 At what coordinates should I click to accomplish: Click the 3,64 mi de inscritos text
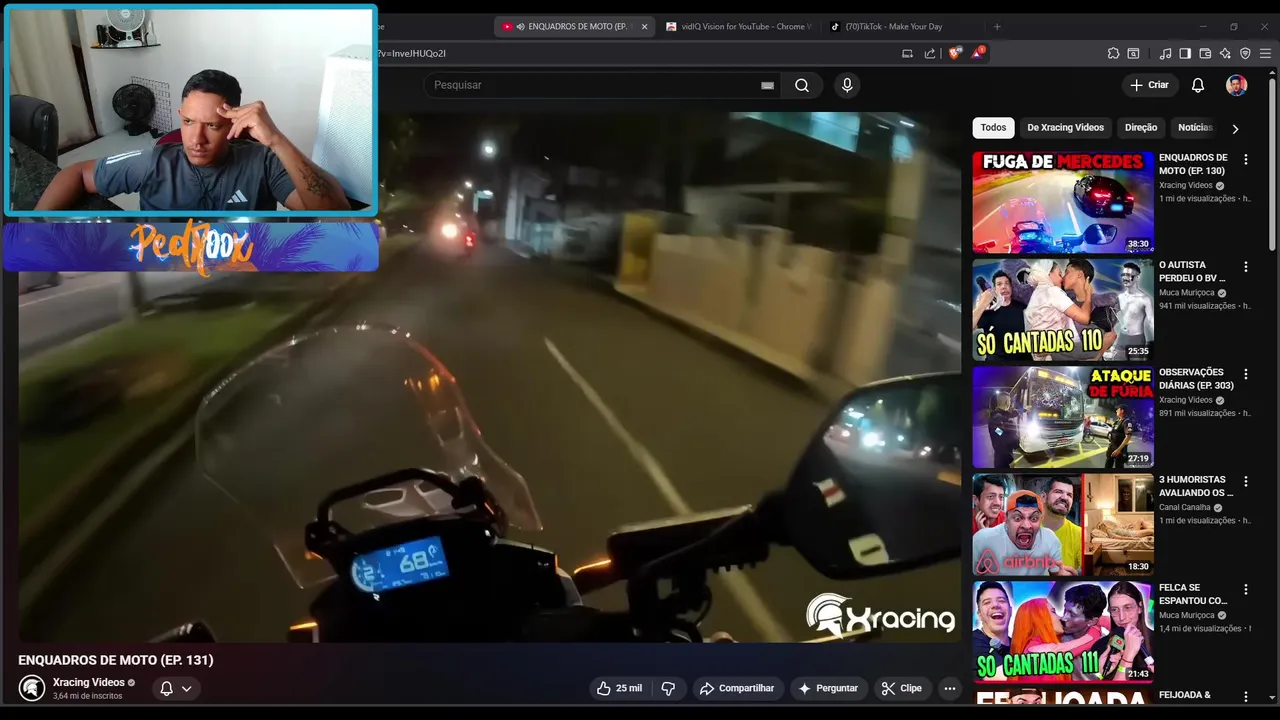click(87, 696)
